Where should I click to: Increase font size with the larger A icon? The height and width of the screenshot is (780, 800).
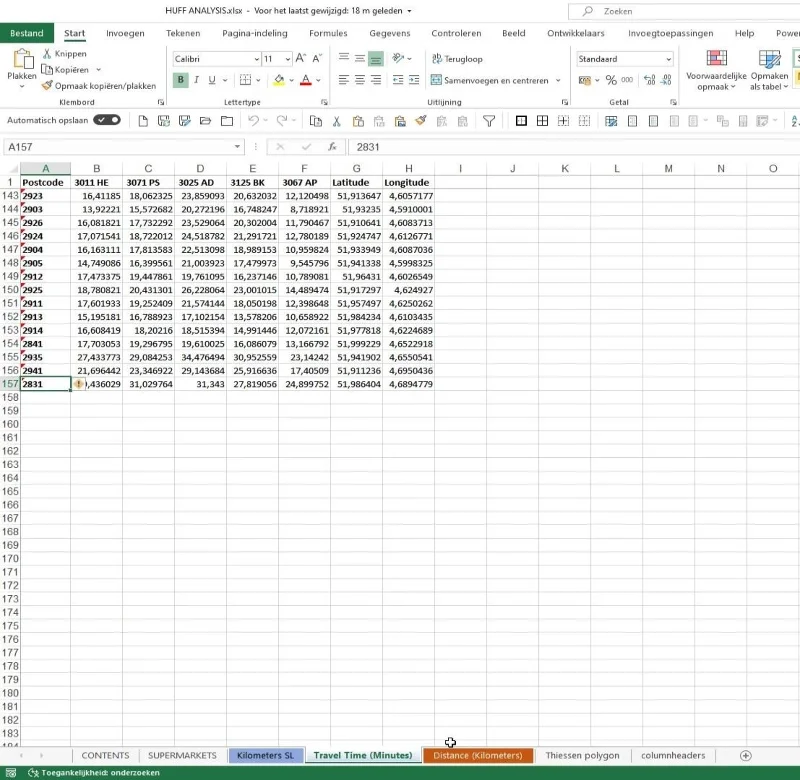click(301, 58)
